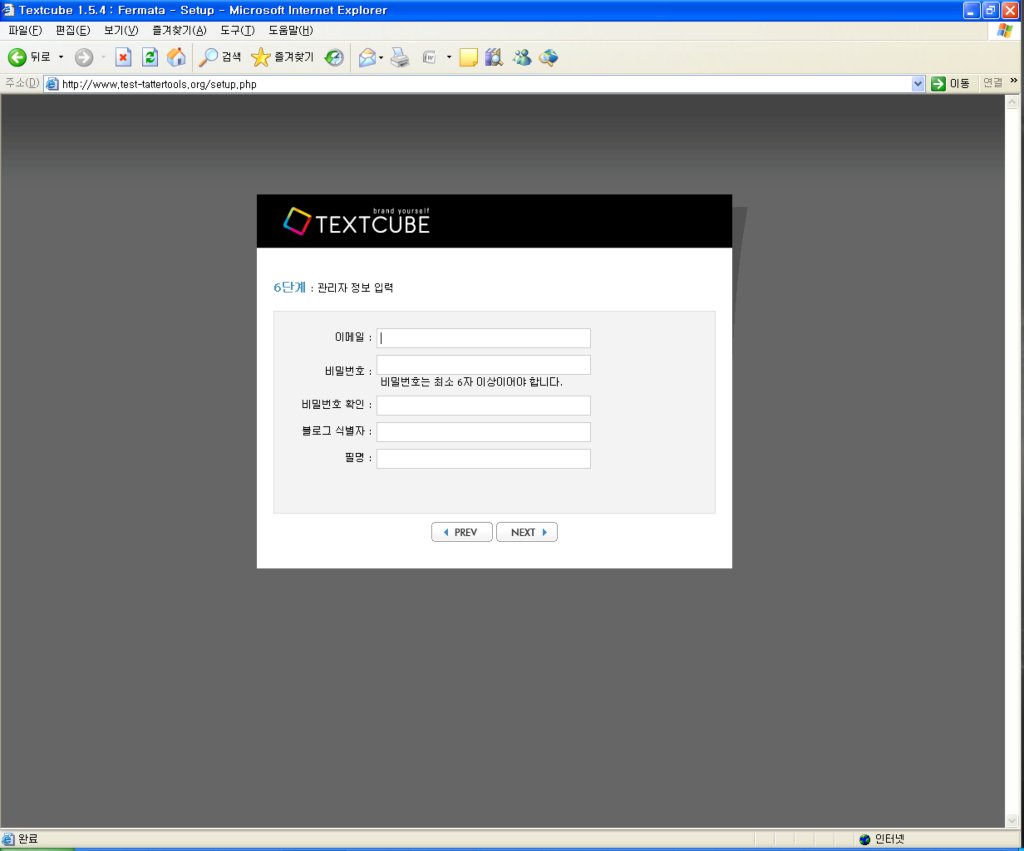
Task: Focus the 비밀번호 확인 input field
Action: (483, 406)
